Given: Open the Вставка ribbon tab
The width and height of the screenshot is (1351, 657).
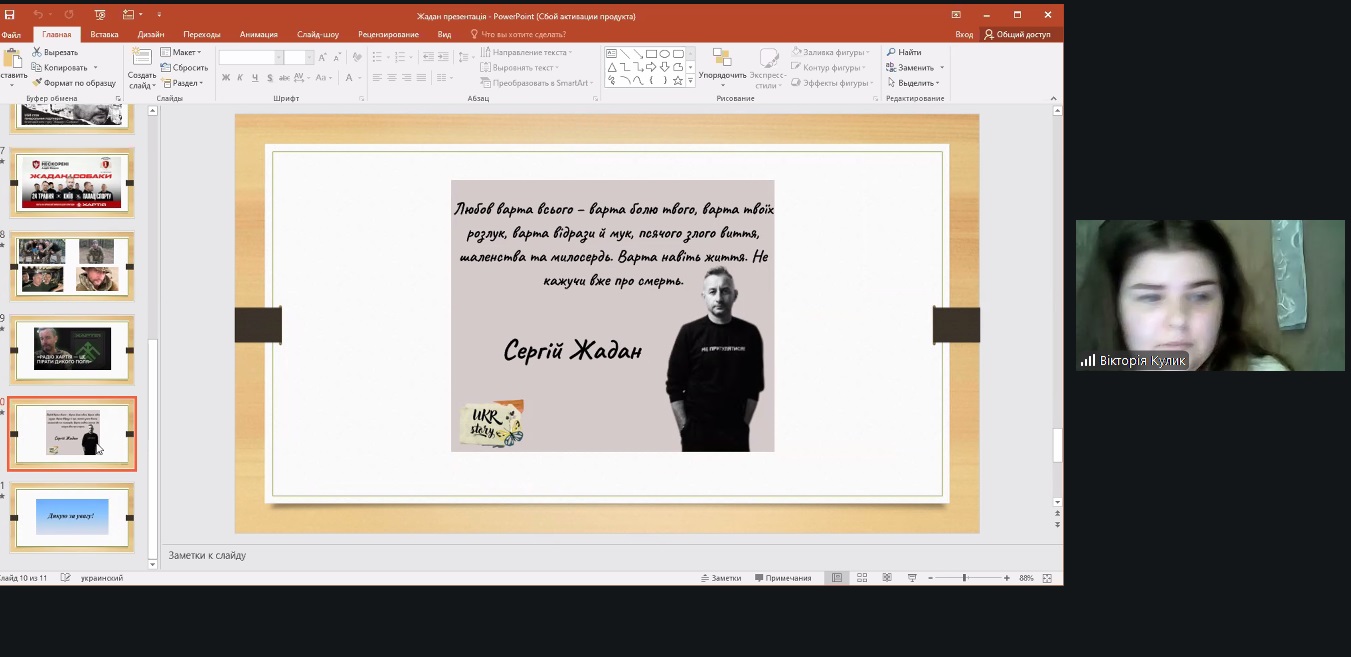Looking at the screenshot, I should 104,34.
